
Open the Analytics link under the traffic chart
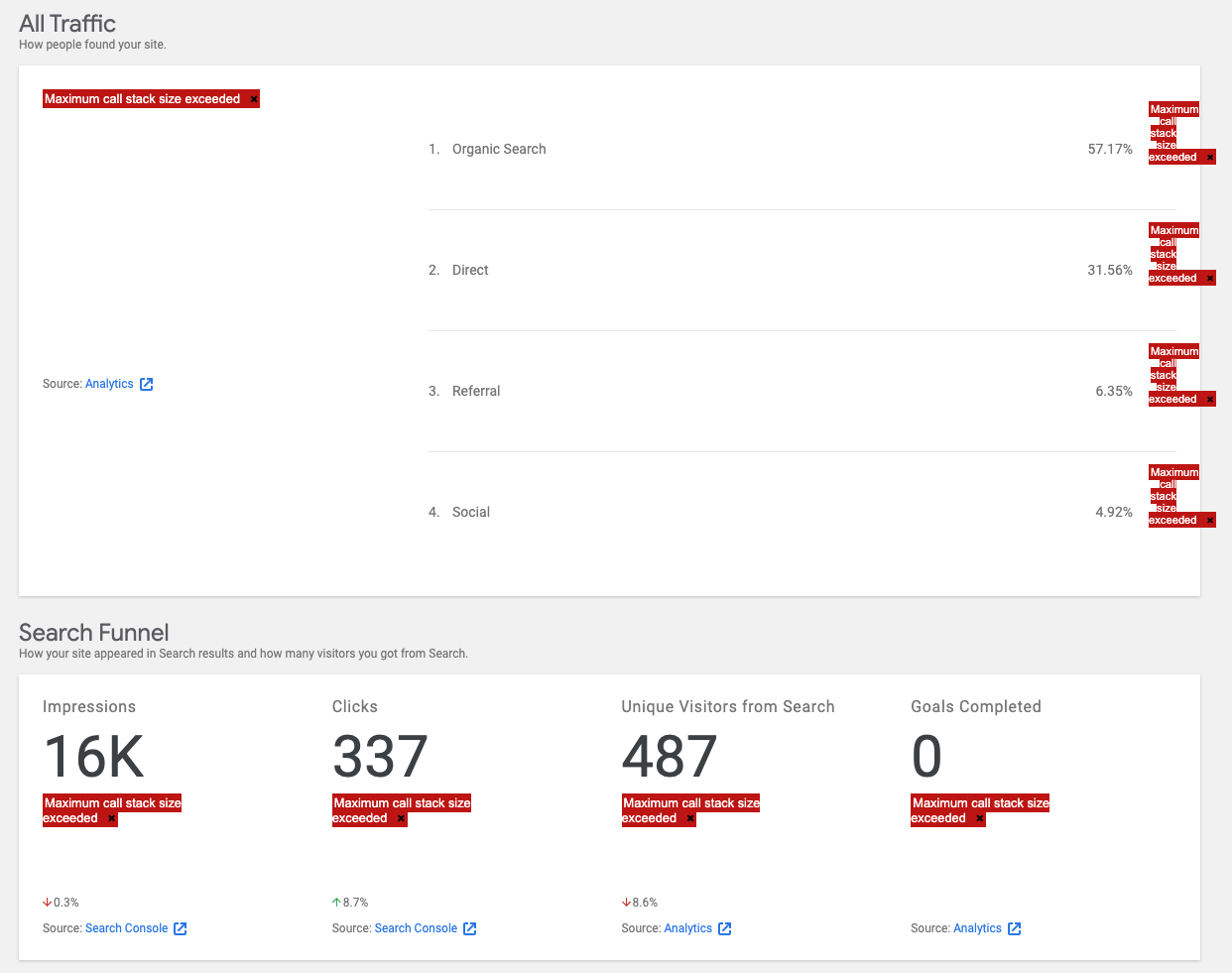(107, 384)
